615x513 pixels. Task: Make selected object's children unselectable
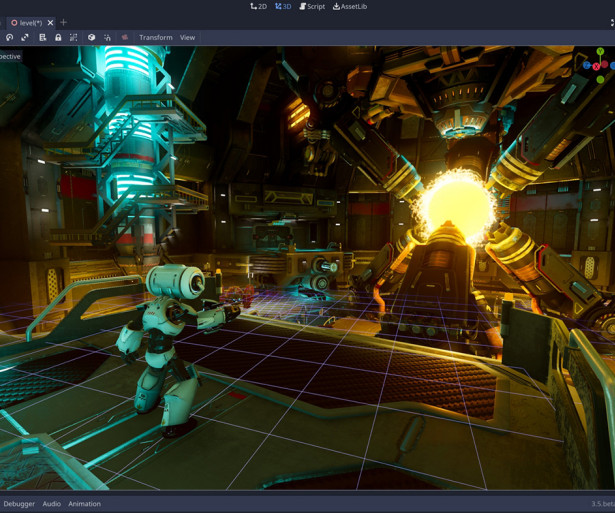[73, 37]
